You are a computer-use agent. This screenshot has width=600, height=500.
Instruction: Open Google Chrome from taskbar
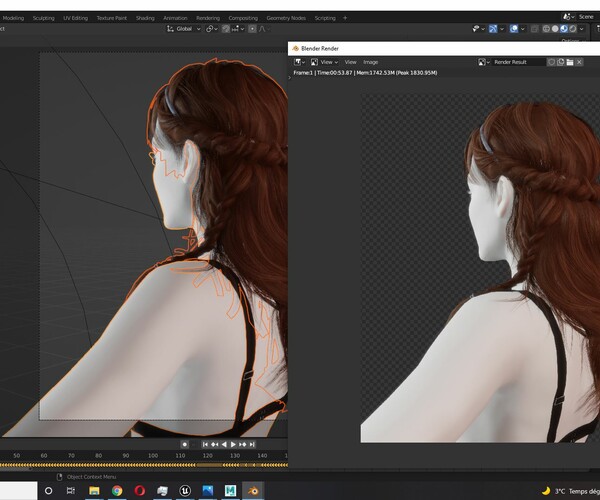click(117, 491)
